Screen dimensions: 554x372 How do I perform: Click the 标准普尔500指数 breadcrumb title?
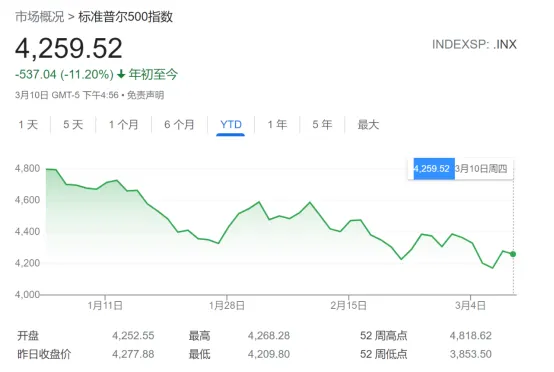click(x=125, y=17)
